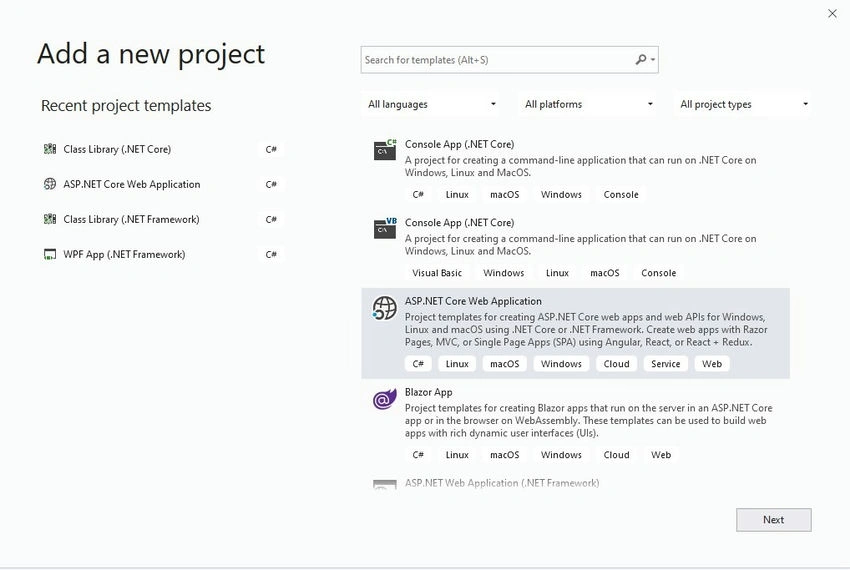This screenshot has height=570, width=850.
Task: Click the Cloud tag under Blazor App
Action: (x=616, y=455)
